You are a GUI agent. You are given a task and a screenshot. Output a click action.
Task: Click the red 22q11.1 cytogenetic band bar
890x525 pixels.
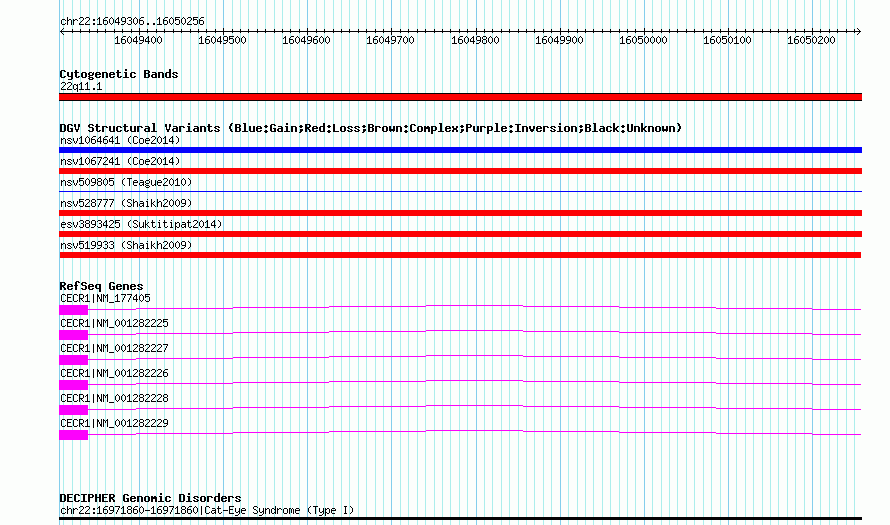460,97
